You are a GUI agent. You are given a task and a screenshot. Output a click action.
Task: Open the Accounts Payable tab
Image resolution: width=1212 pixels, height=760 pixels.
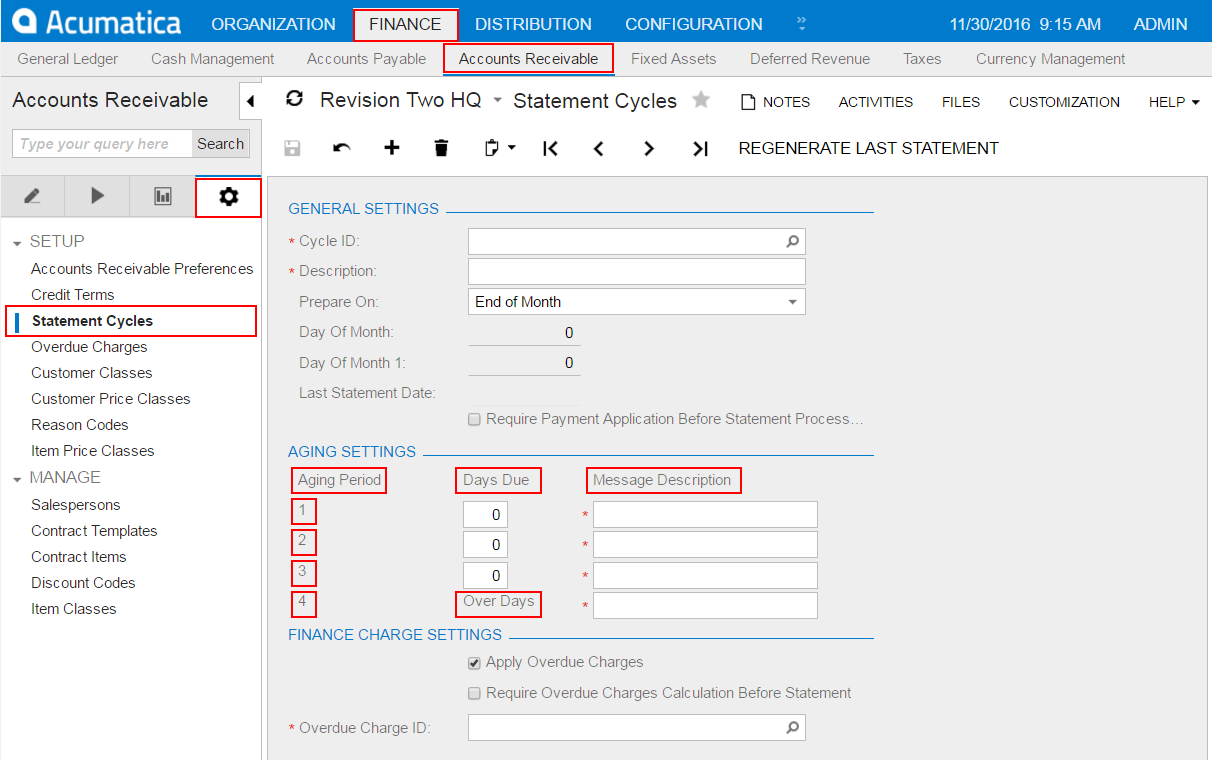366,59
